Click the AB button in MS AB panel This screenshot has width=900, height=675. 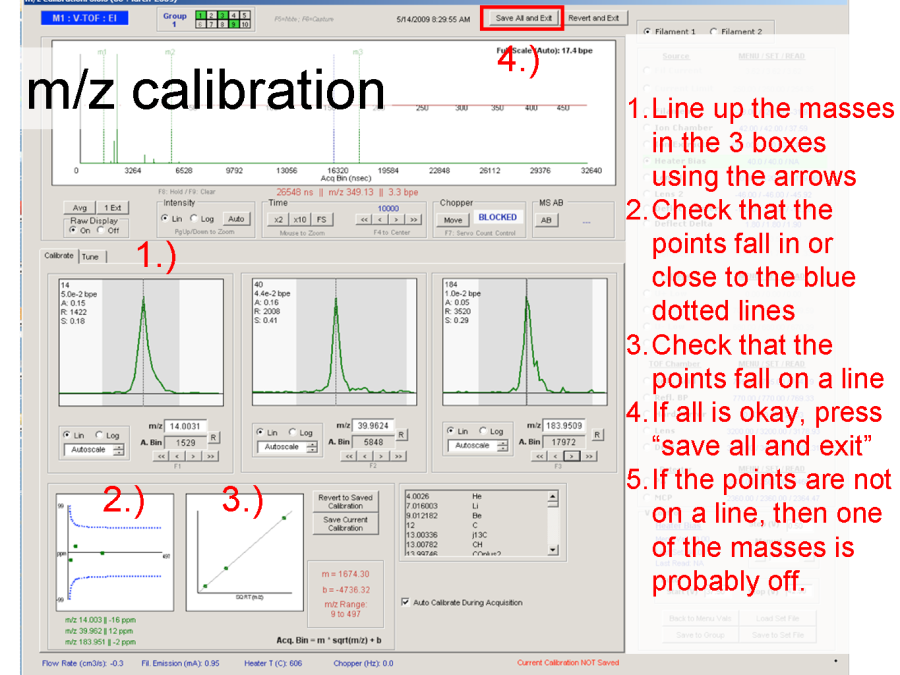click(546, 219)
